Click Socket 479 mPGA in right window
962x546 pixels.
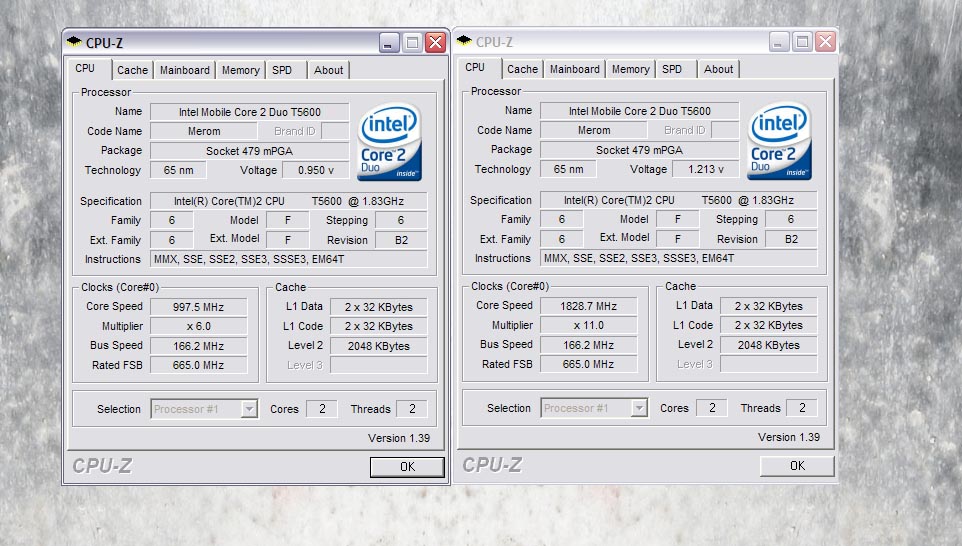[x=640, y=150]
